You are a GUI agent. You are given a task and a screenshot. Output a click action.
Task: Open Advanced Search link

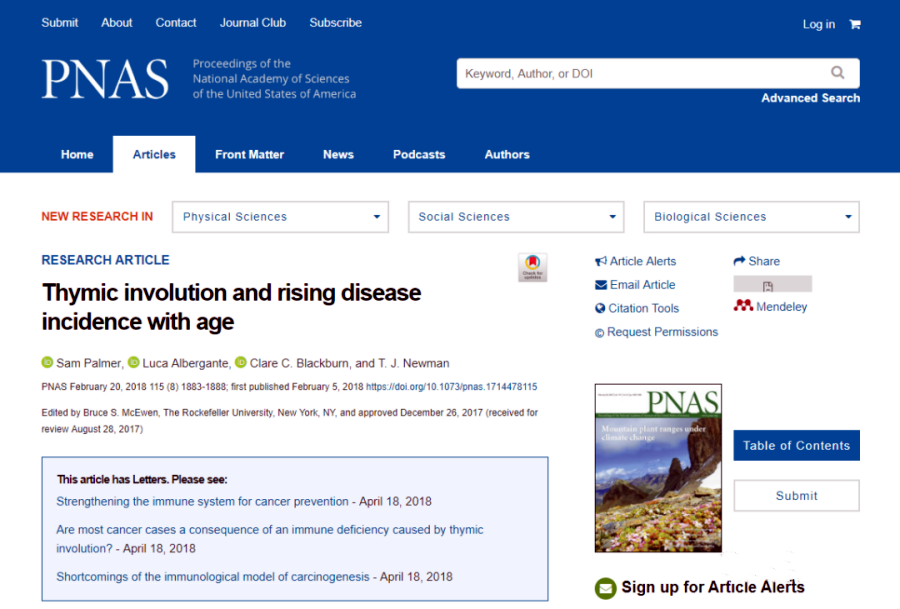point(810,98)
